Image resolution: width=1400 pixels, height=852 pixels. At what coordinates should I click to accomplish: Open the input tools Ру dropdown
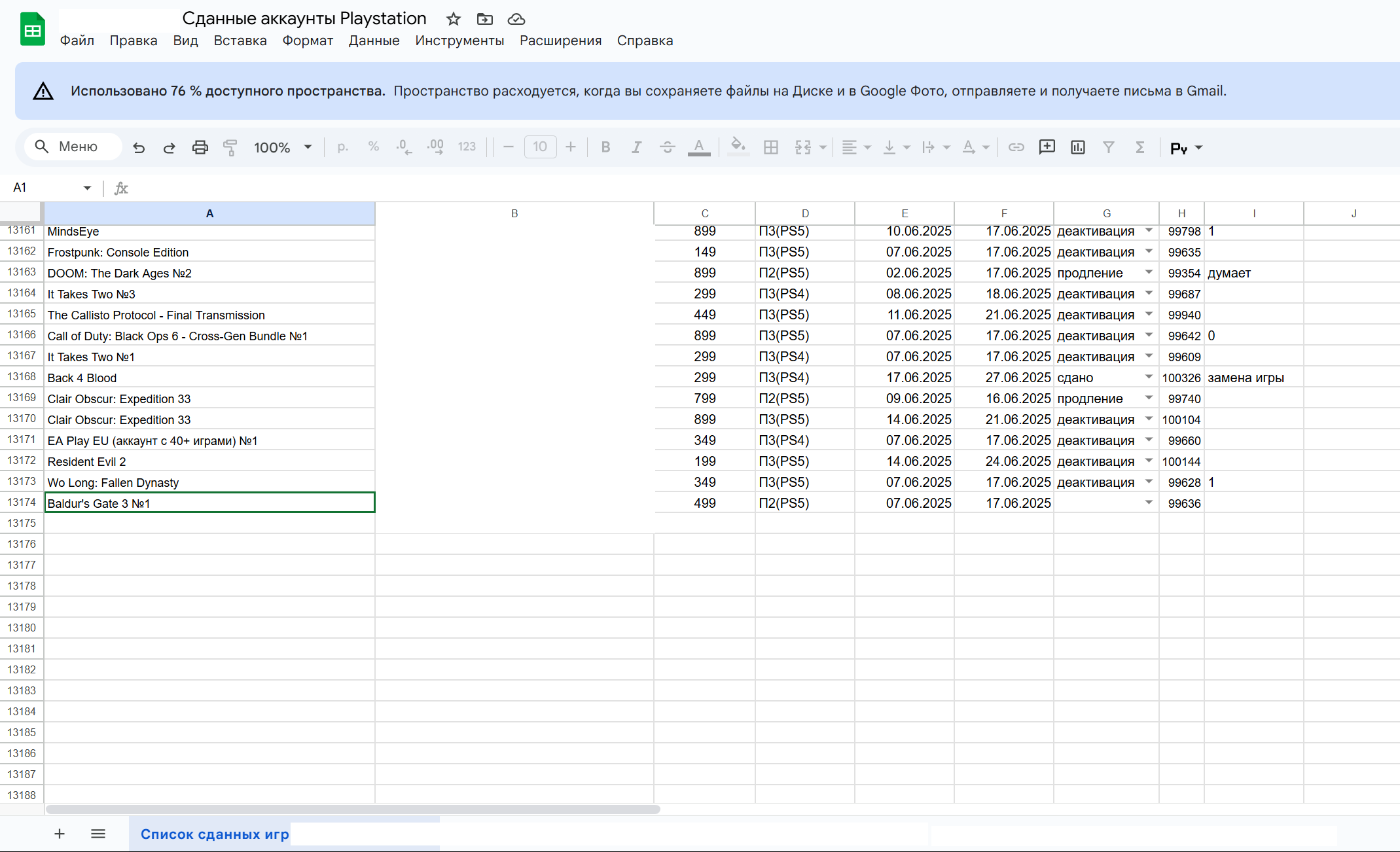1186,148
